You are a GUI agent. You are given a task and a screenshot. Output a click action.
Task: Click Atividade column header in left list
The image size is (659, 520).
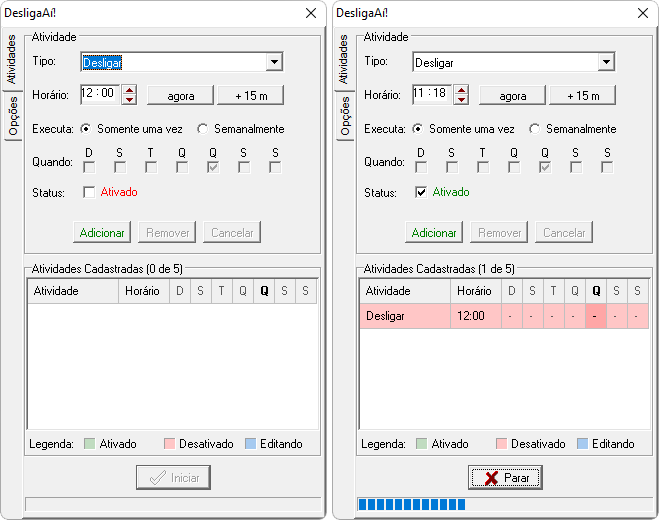point(73,291)
